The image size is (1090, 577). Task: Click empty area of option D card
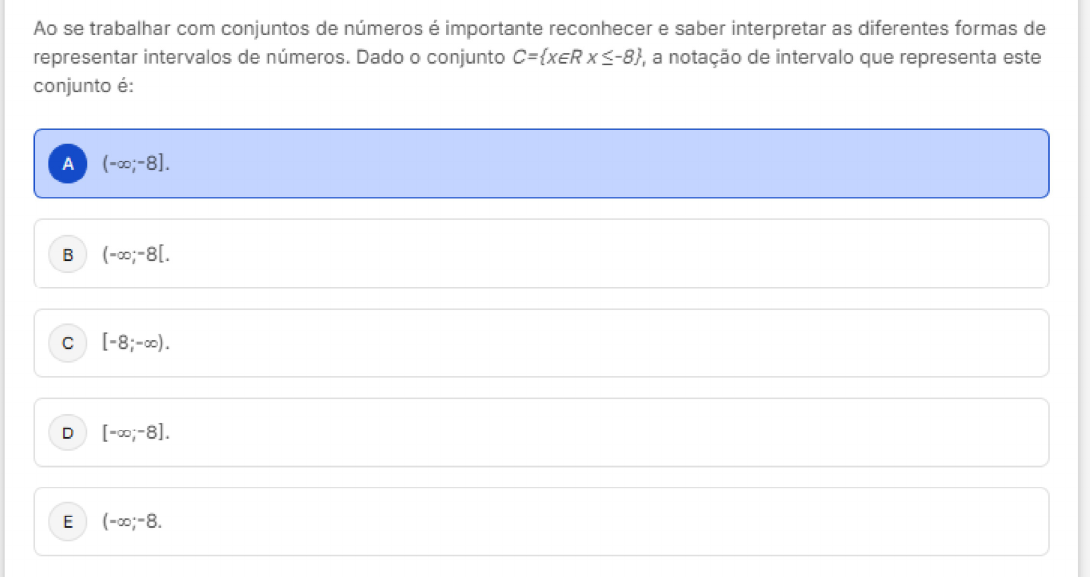click(x=600, y=432)
